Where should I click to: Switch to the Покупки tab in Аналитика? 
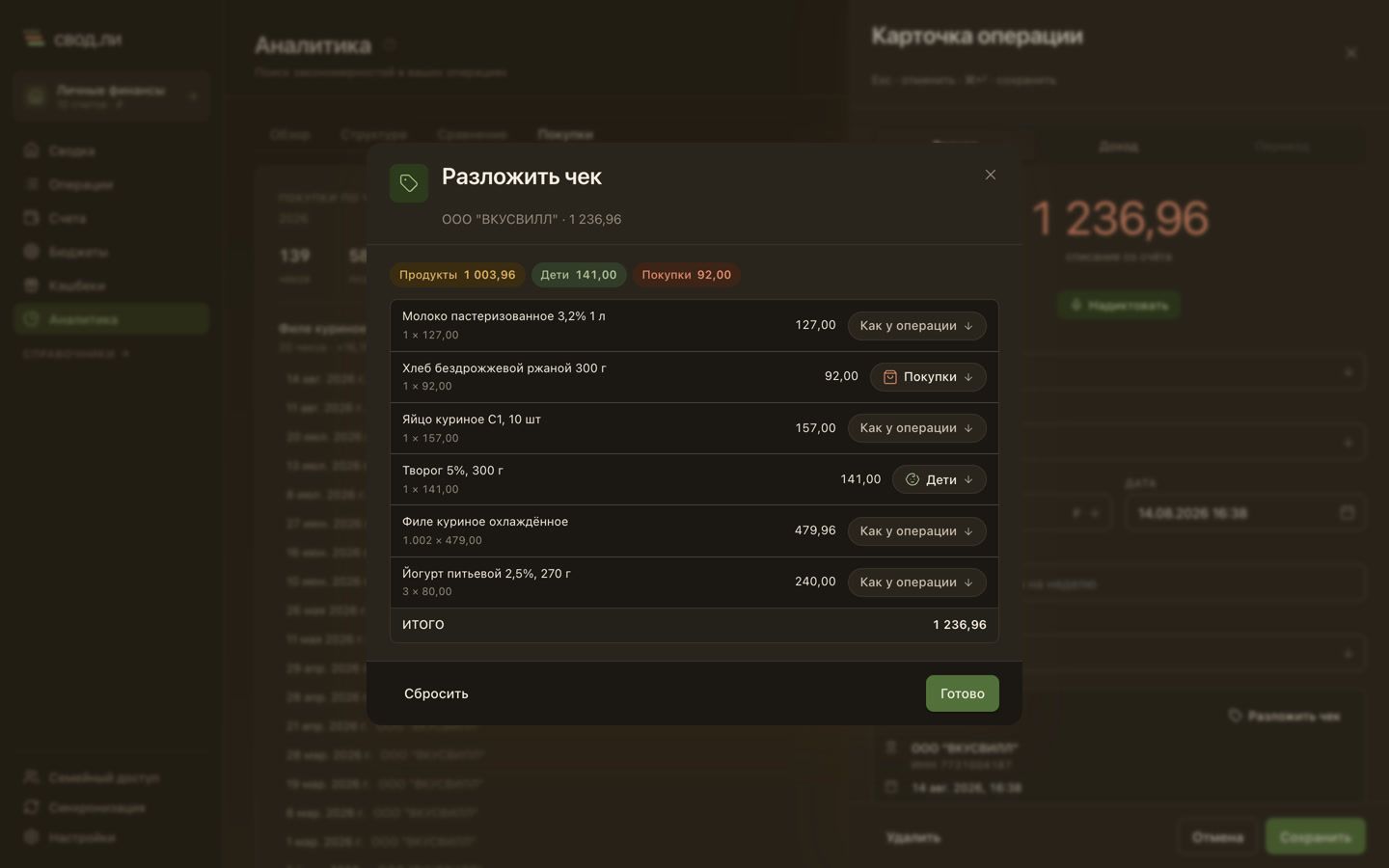point(565,134)
